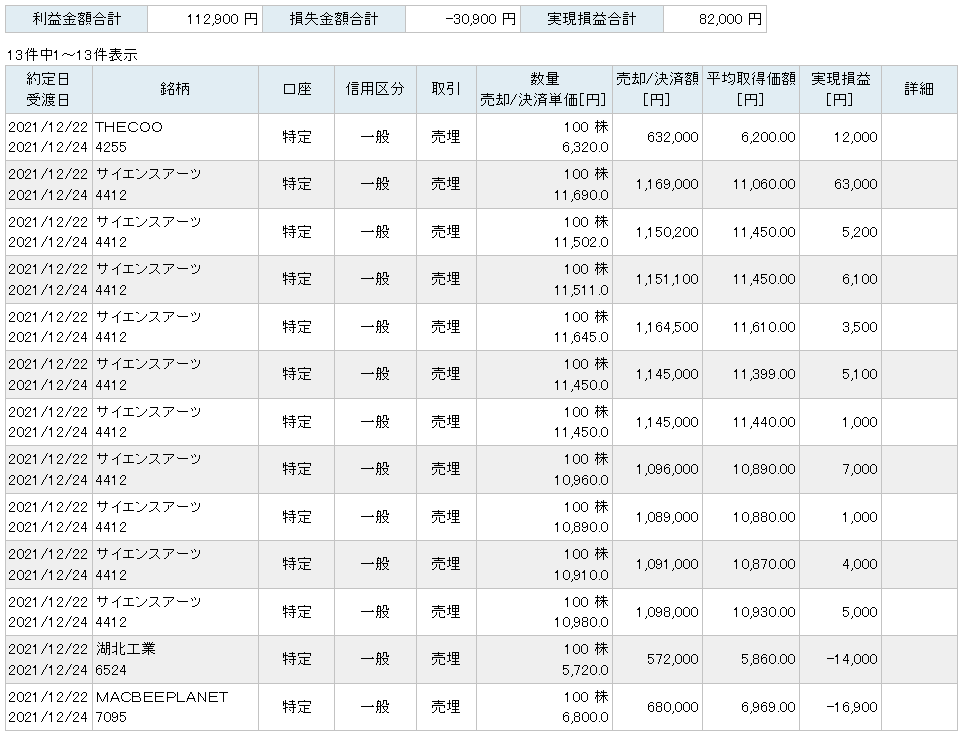963x736 pixels.
Task: Click the 5,200 realized profit cell
Action: [840, 232]
